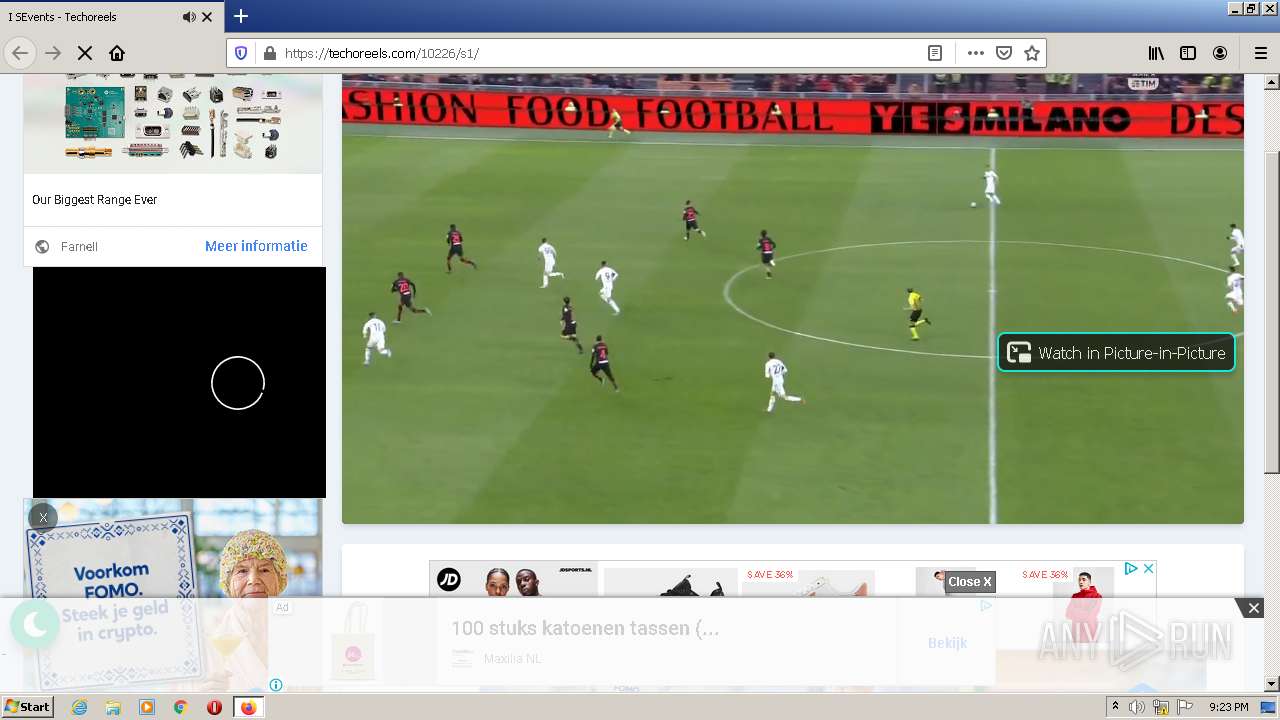Go forward to the next page
The height and width of the screenshot is (720, 1280).
point(53,53)
